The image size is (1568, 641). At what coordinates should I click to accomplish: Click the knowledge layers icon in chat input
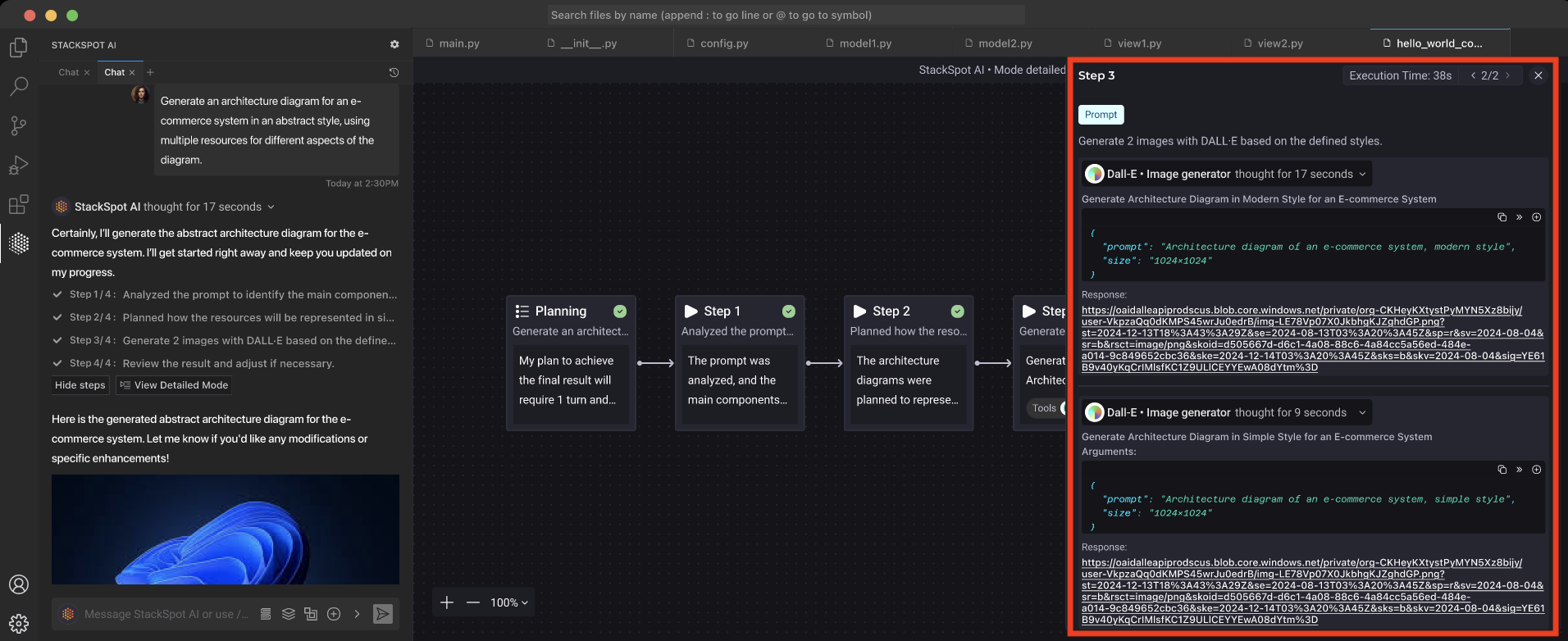(x=289, y=614)
